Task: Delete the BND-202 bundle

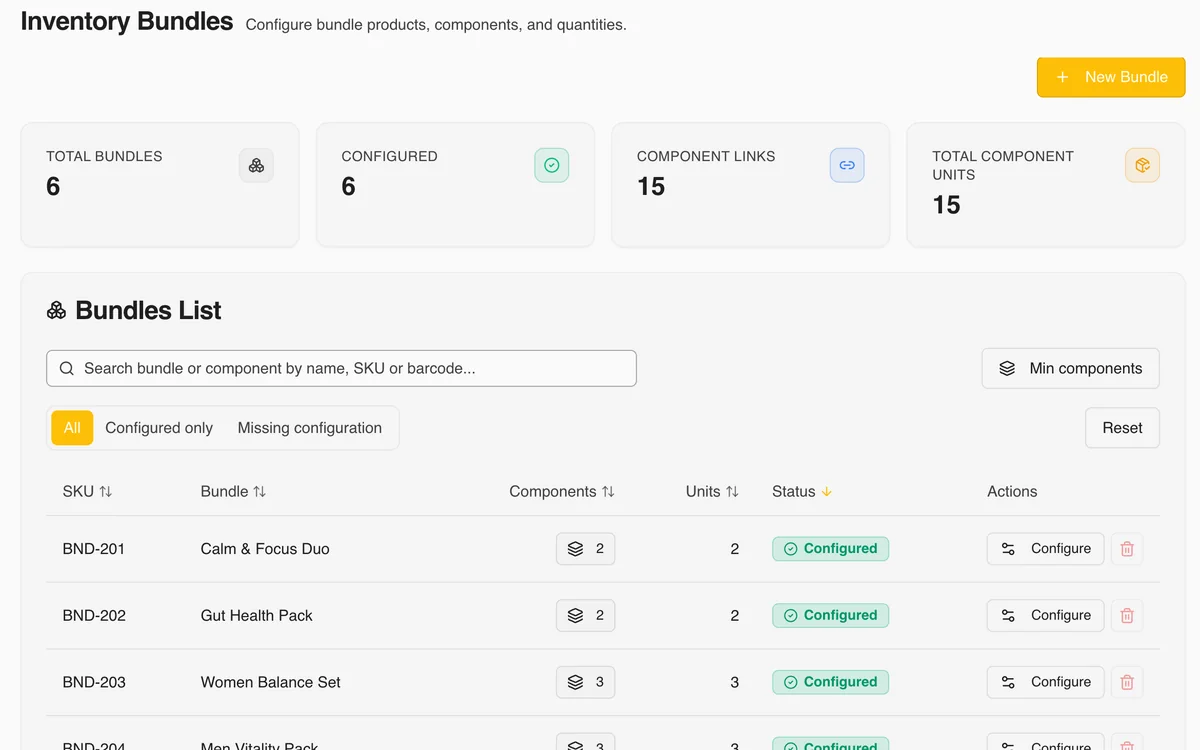Action: (x=1127, y=616)
